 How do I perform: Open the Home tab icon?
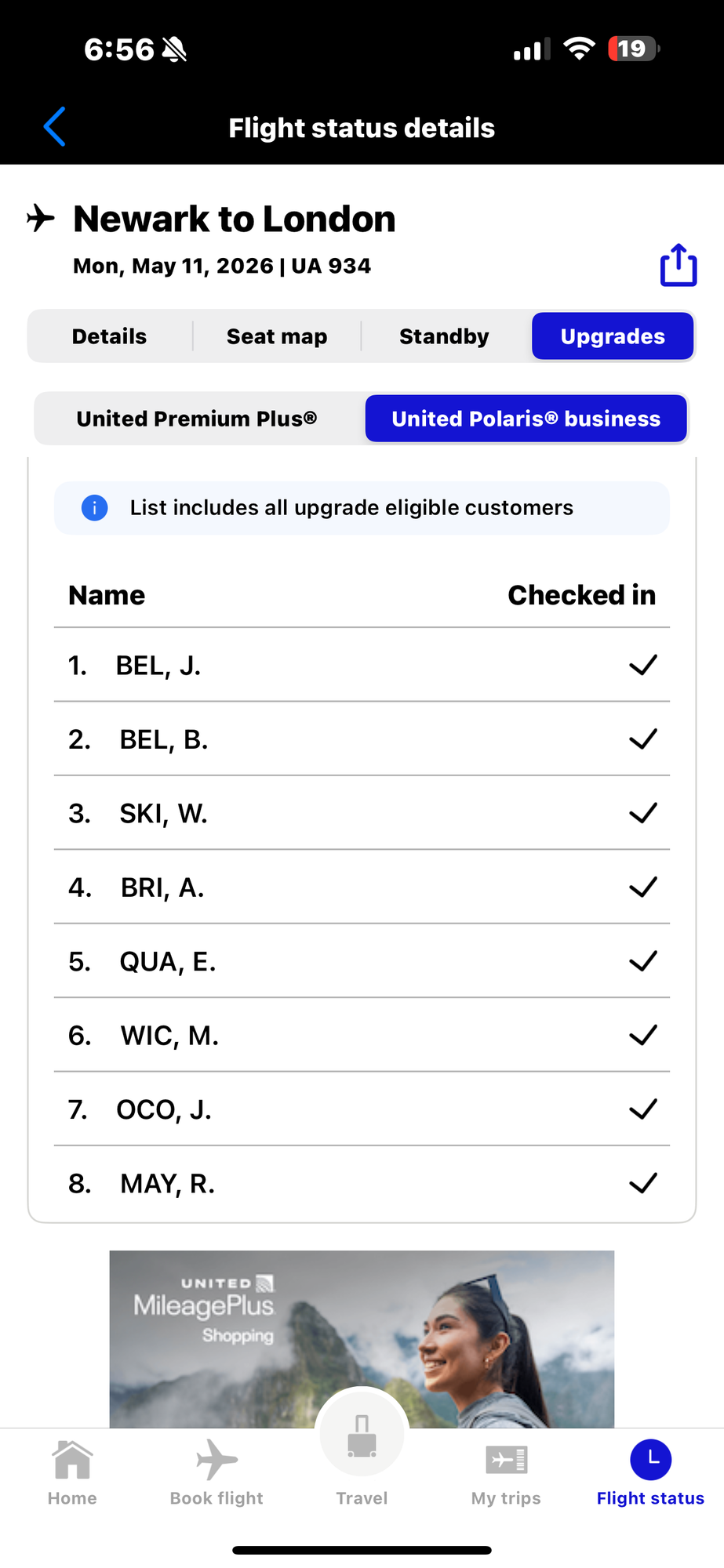click(x=72, y=1460)
